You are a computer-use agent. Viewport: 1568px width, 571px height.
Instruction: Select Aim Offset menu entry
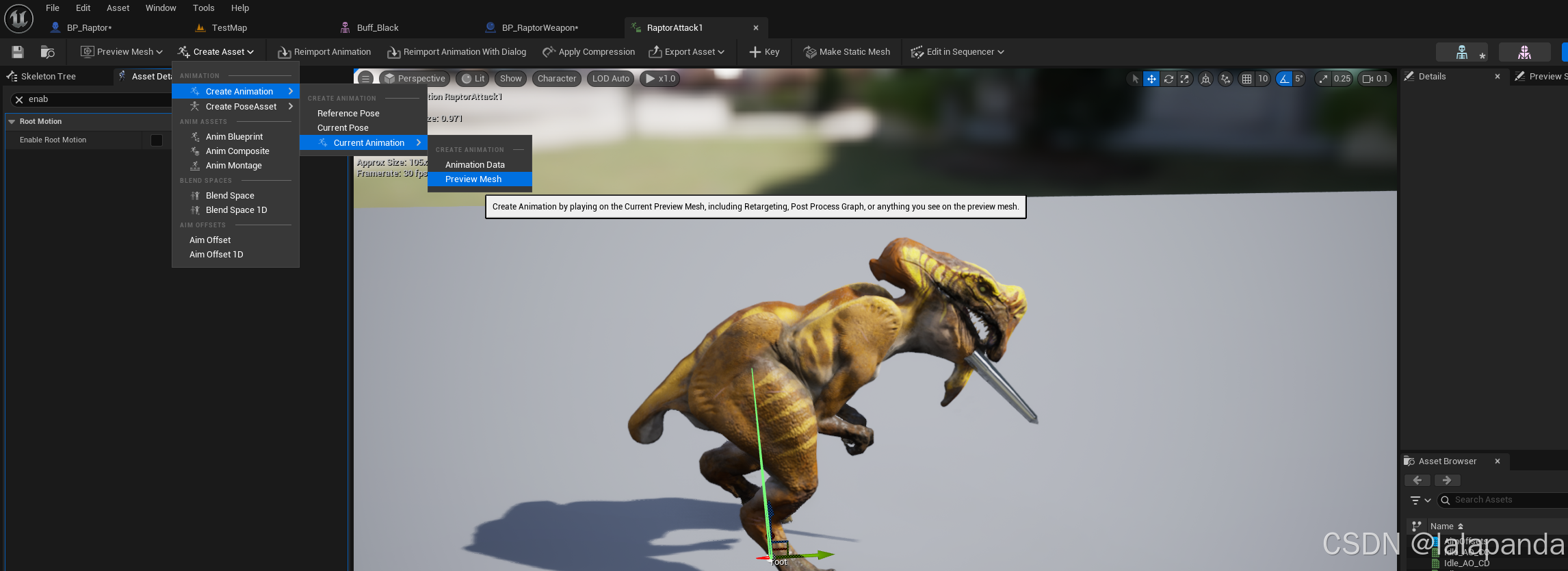(235, 240)
